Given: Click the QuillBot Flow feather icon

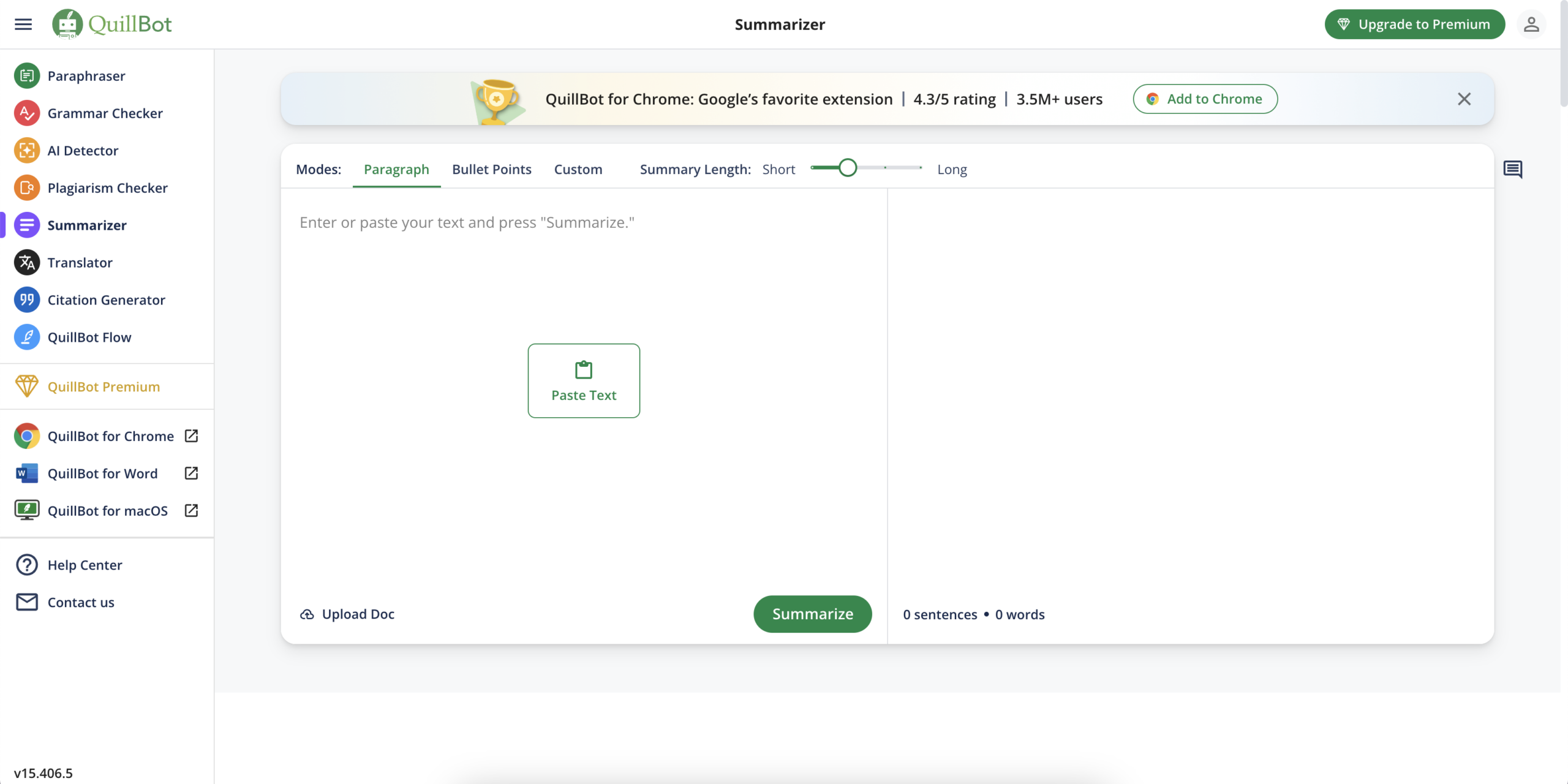Looking at the screenshot, I should coord(27,337).
